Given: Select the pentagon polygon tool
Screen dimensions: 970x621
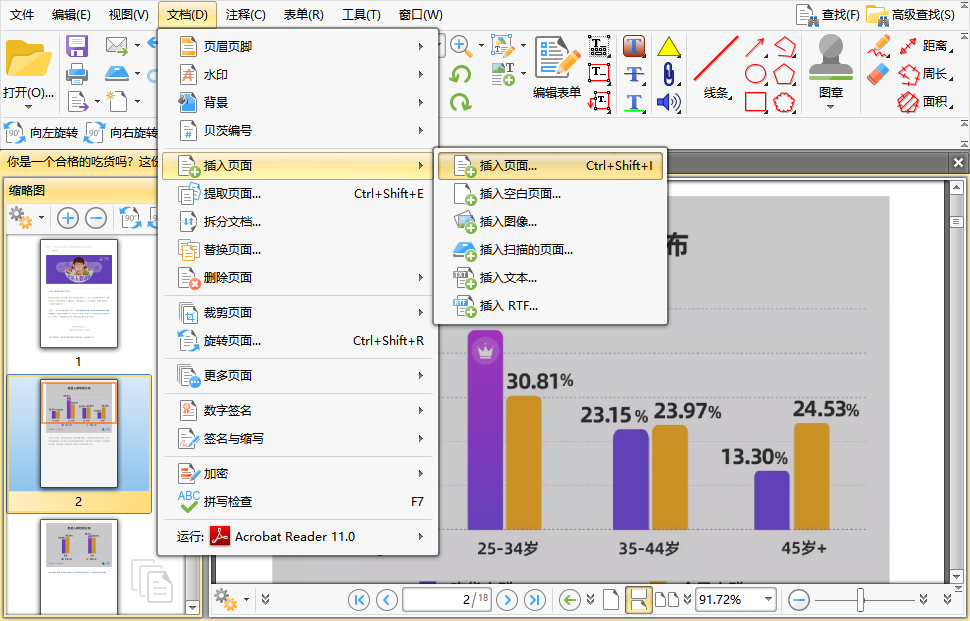Looking at the screenshot, I should pos(784,74).
